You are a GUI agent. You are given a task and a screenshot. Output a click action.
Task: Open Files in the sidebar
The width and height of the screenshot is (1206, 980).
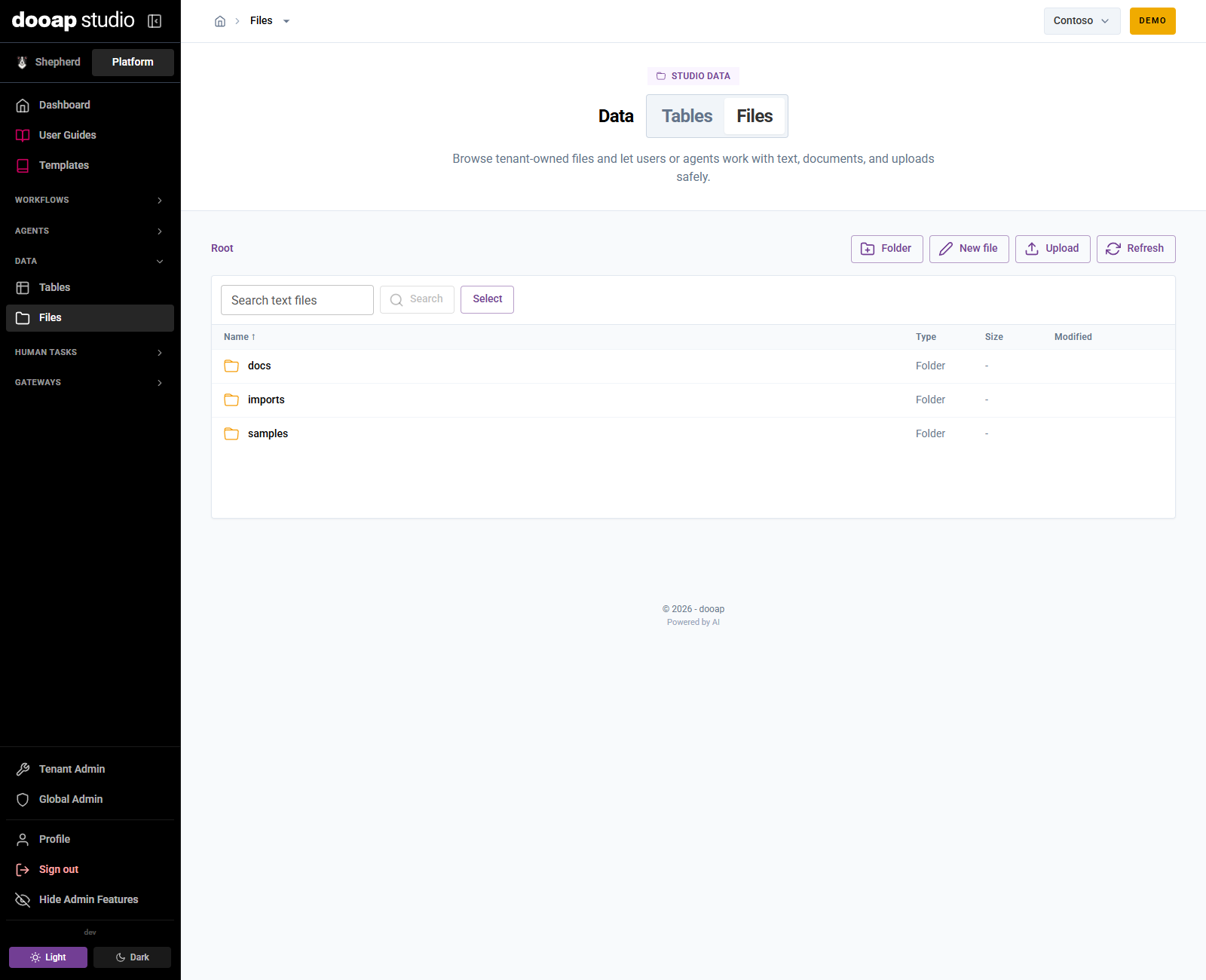(90, 317)
